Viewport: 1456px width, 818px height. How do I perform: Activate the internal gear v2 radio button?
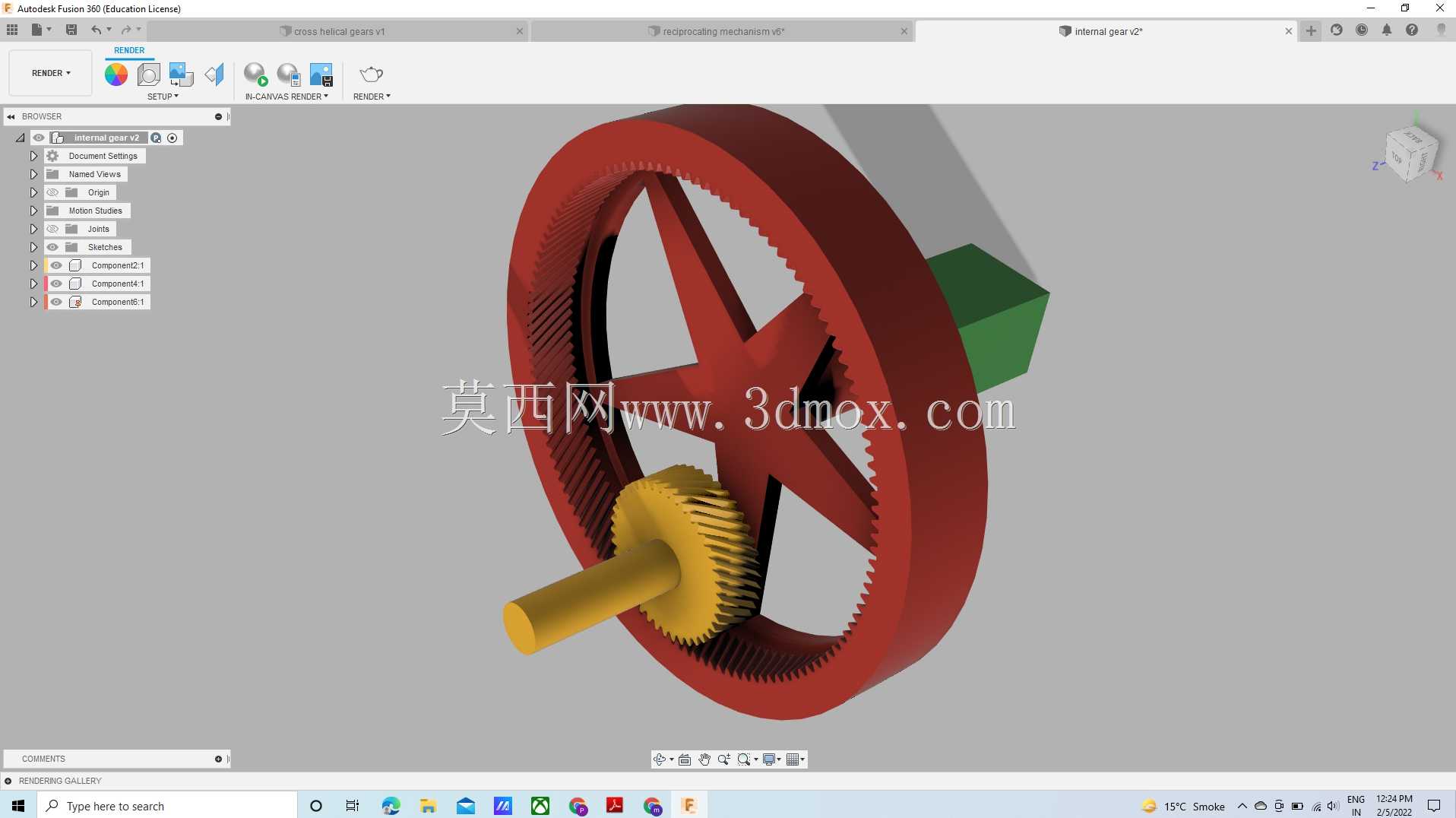pos(173,138)
